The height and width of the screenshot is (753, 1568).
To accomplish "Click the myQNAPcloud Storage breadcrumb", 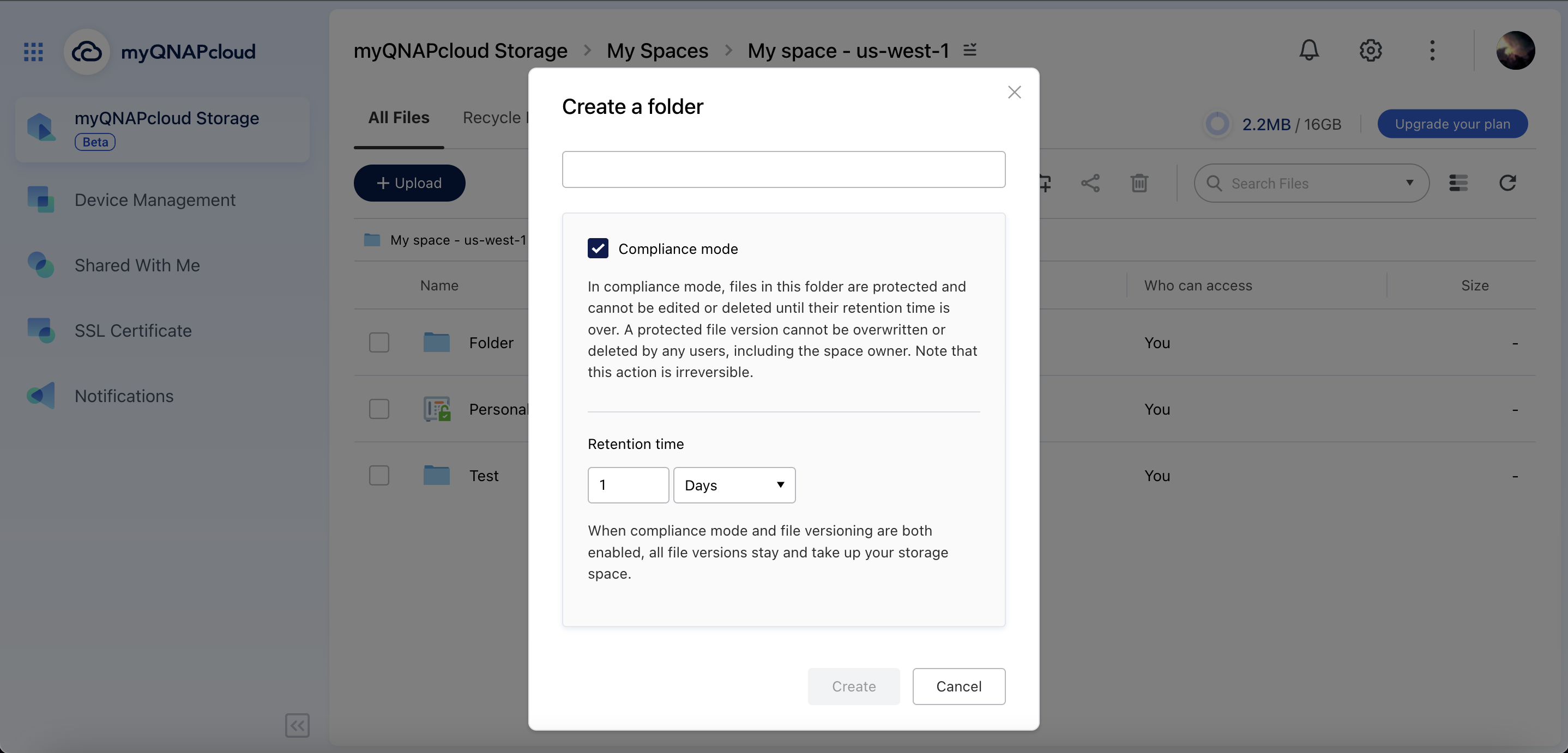I will pos(460,50).
